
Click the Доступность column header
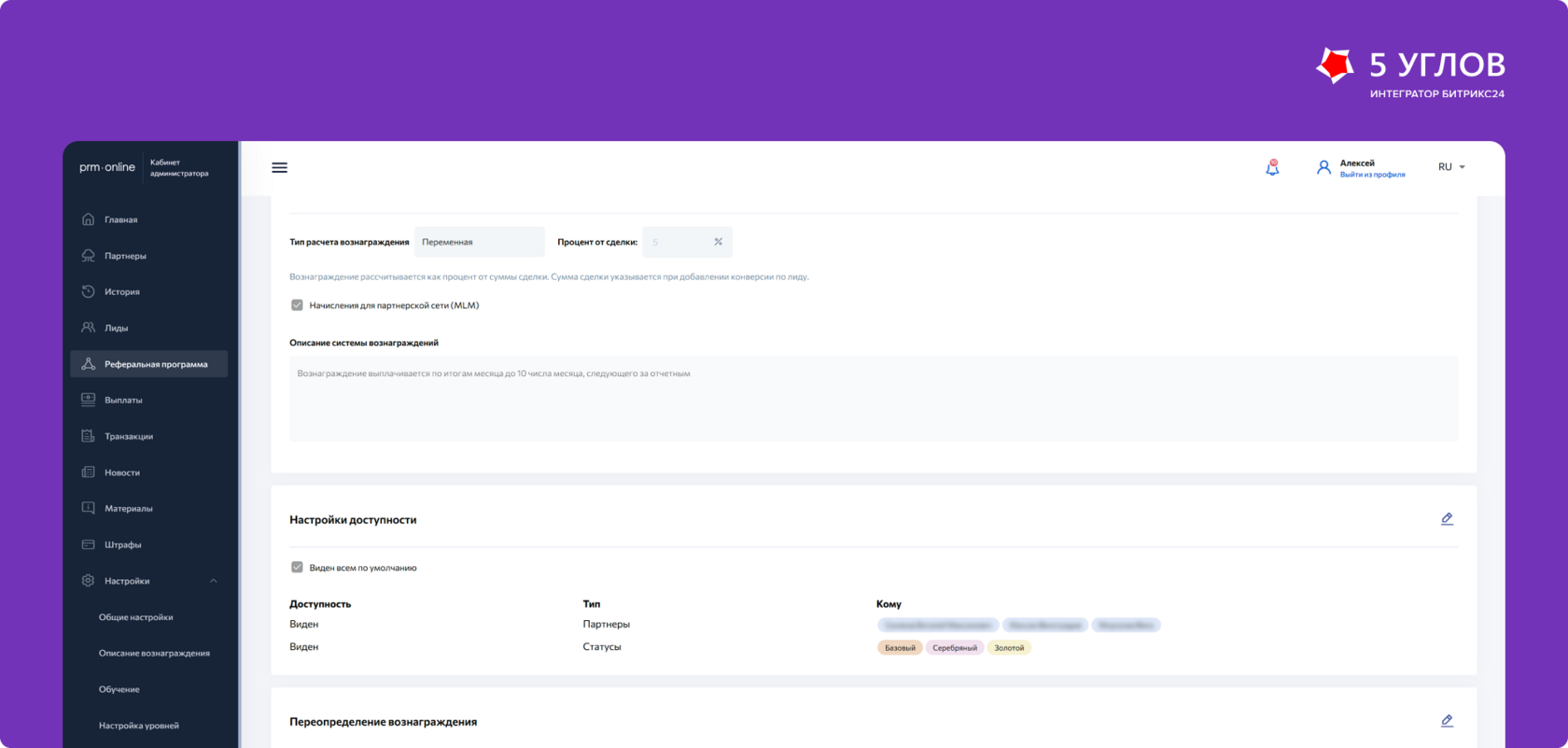coord(320,604)
